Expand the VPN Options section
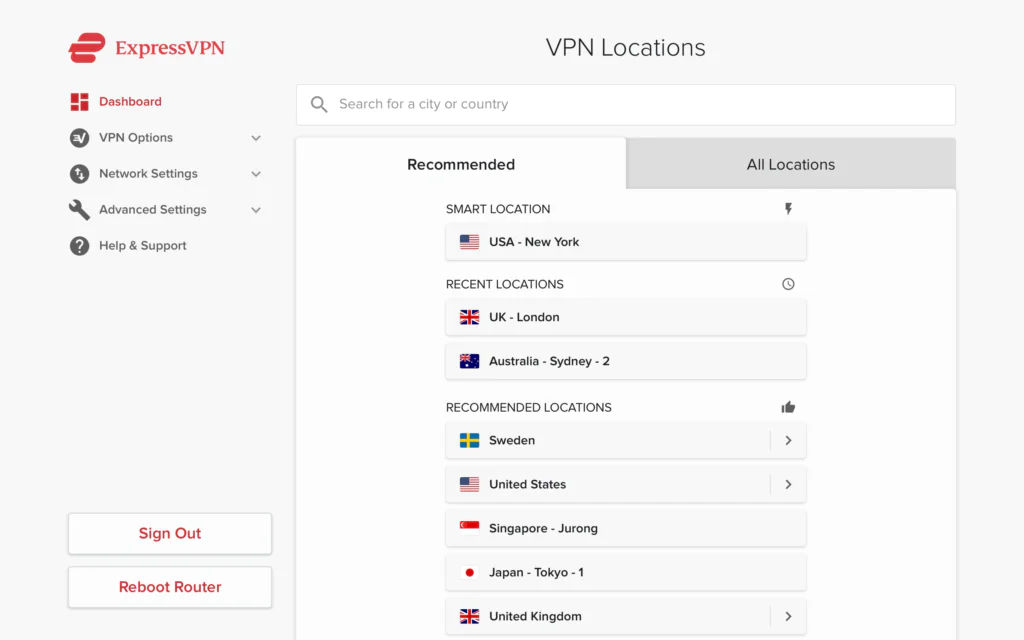Image resolution: width=1024 pixels, height=640 pixels. click(256, 137)
